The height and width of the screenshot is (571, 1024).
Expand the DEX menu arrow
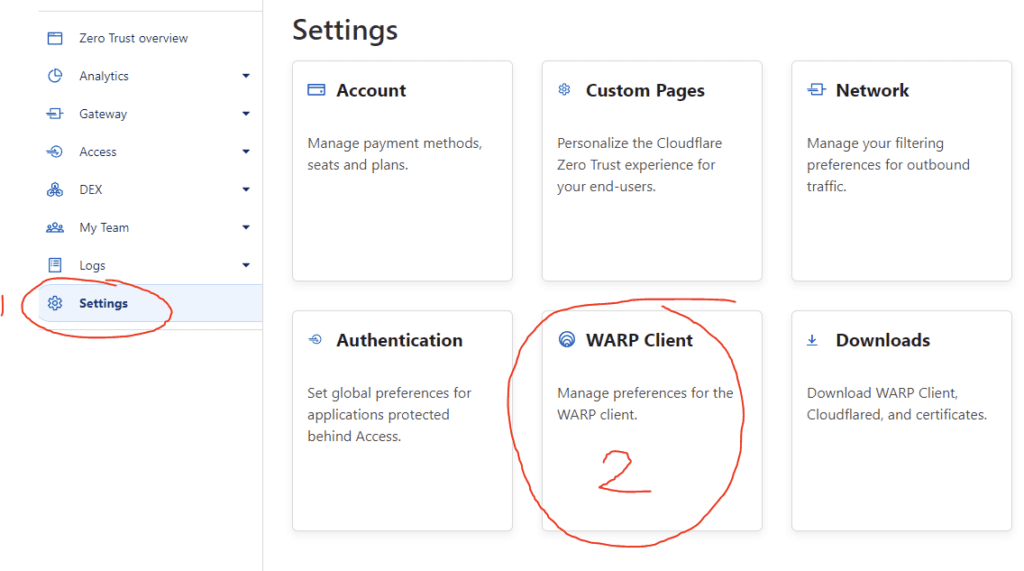[x=246, y=189]
